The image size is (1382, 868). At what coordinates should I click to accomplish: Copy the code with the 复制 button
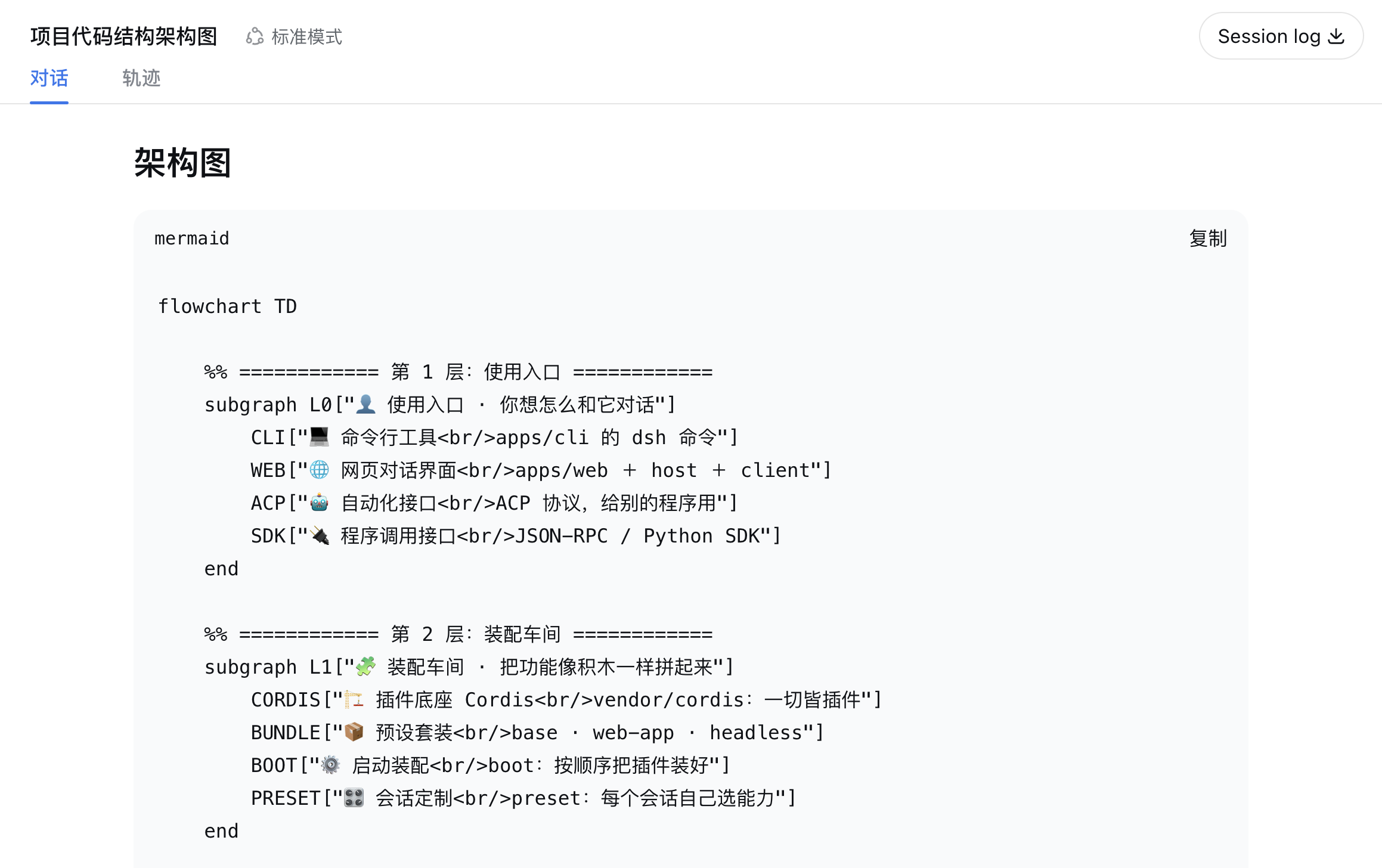(x=1208, y=238)
